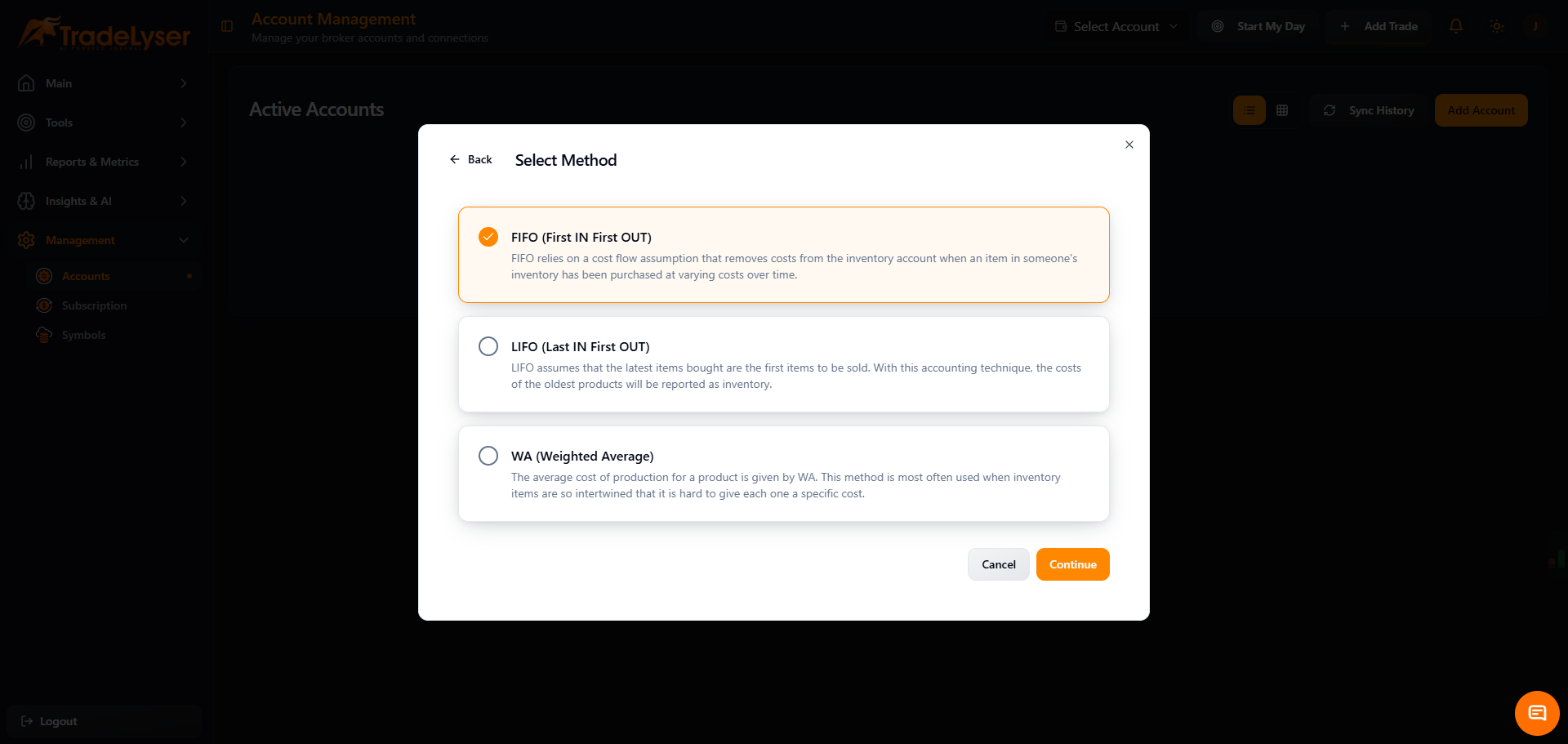Choose the WA Weighted Average method
The image size is (1568, 744).
488,455
